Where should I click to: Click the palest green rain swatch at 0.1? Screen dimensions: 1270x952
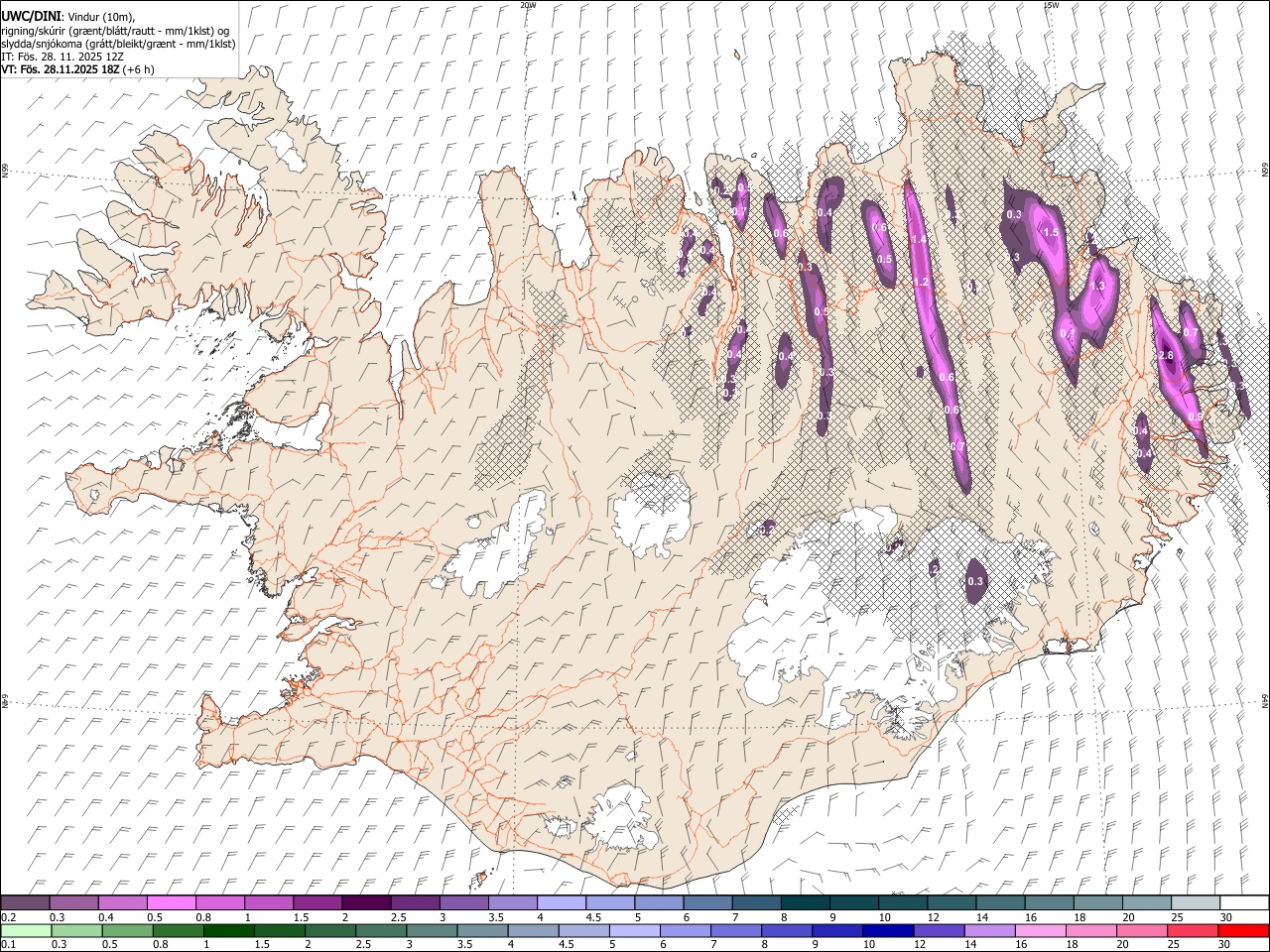coord(26,930)
